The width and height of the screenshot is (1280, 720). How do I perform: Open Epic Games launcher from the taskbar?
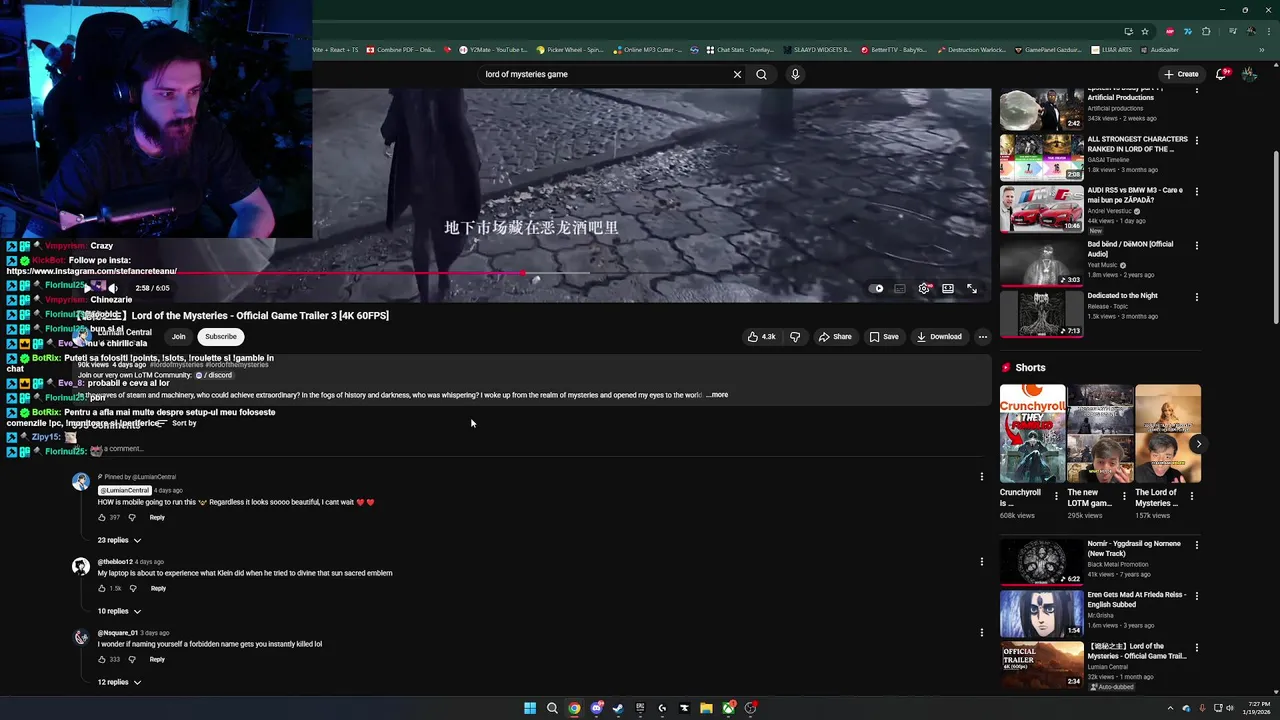(x=640, y=708)
